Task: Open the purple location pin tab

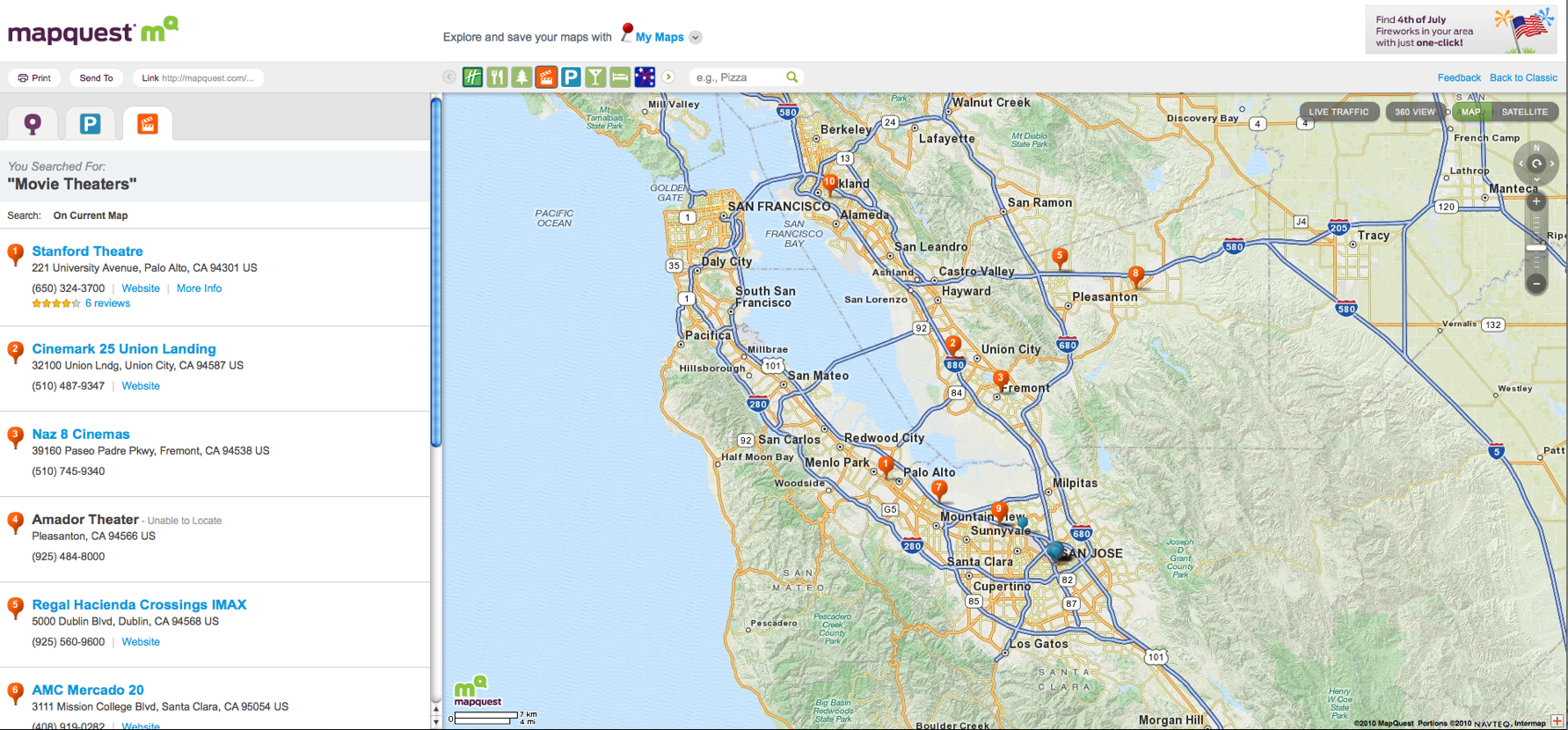Action: (x=33, y=124)
